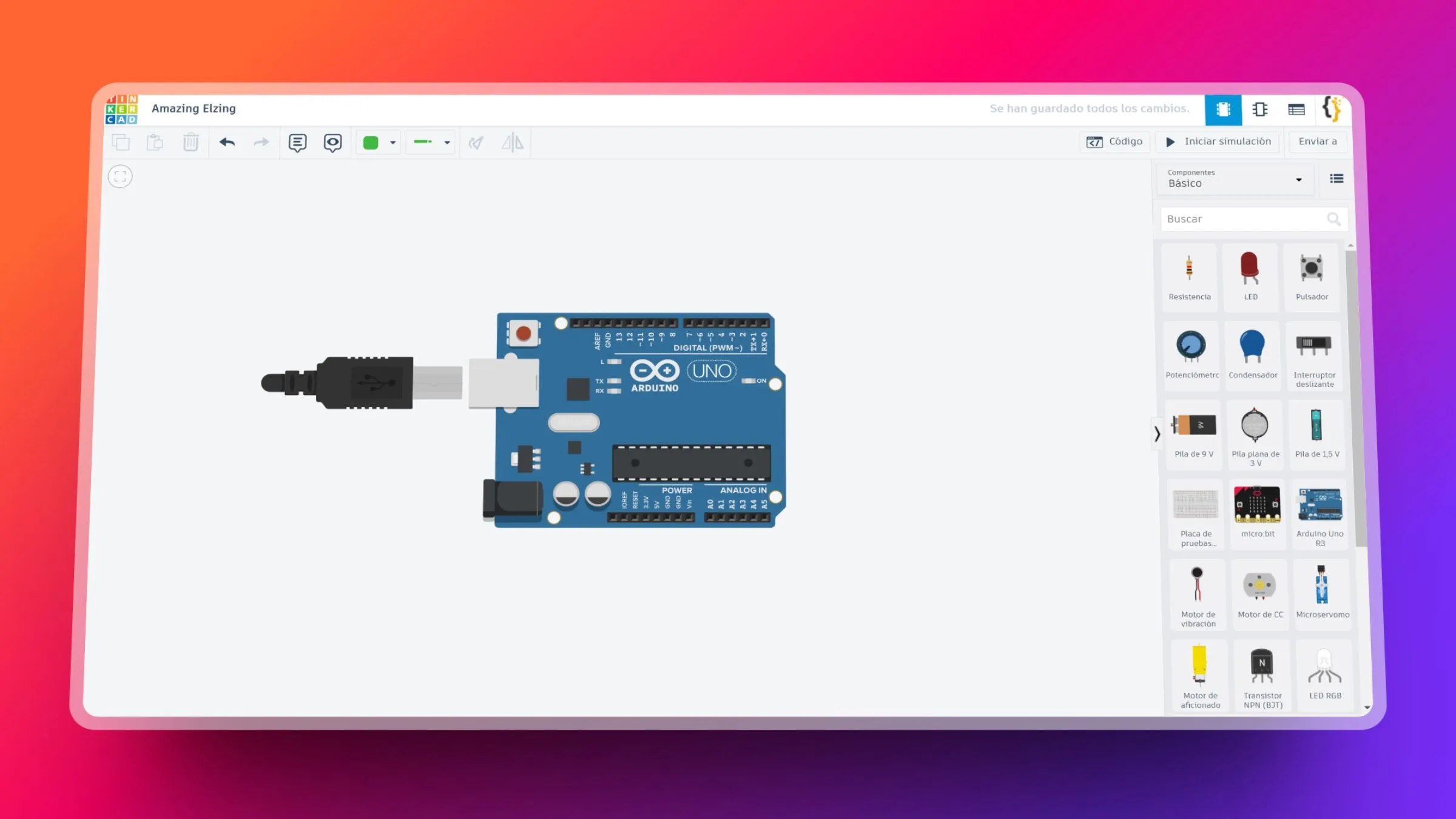
Task: Select the Condensador component
Action: (1253, 356)
